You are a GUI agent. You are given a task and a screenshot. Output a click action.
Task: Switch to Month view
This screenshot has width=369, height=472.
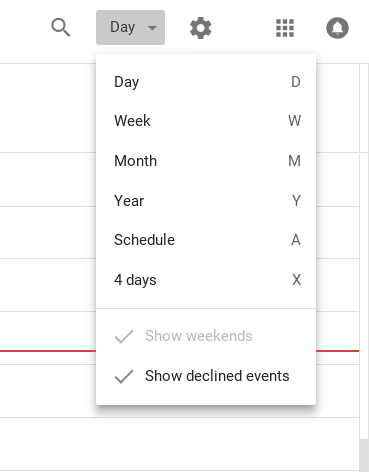pyautogui.click(x=206, y=161)
